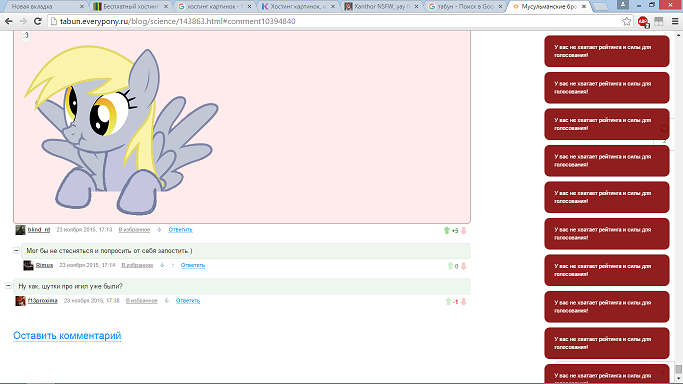Downvote Rimus's comment
This screenshot has height=384, width=683.
(x=463, y=266)
